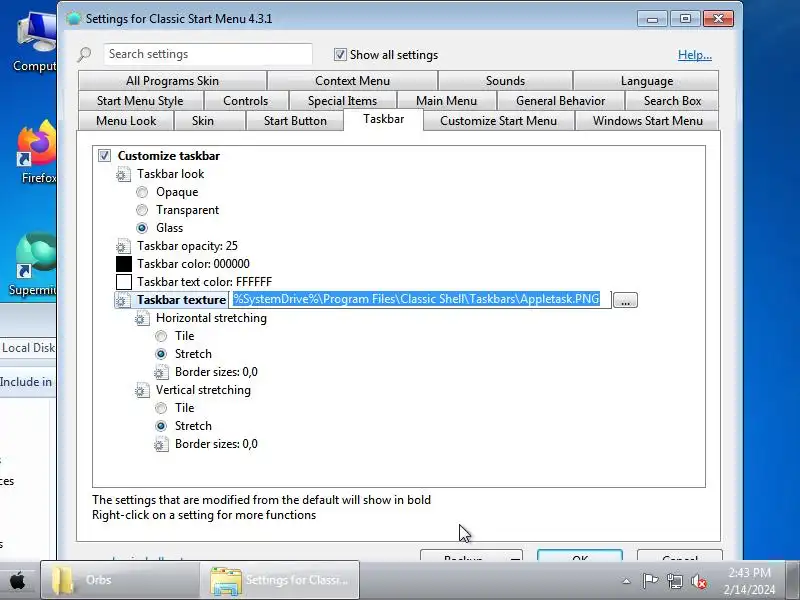Image resolution: width=800 pixels, height=600 pixels.
Task: Open the Firefox desktop shortcut
Action: point(37,152)
